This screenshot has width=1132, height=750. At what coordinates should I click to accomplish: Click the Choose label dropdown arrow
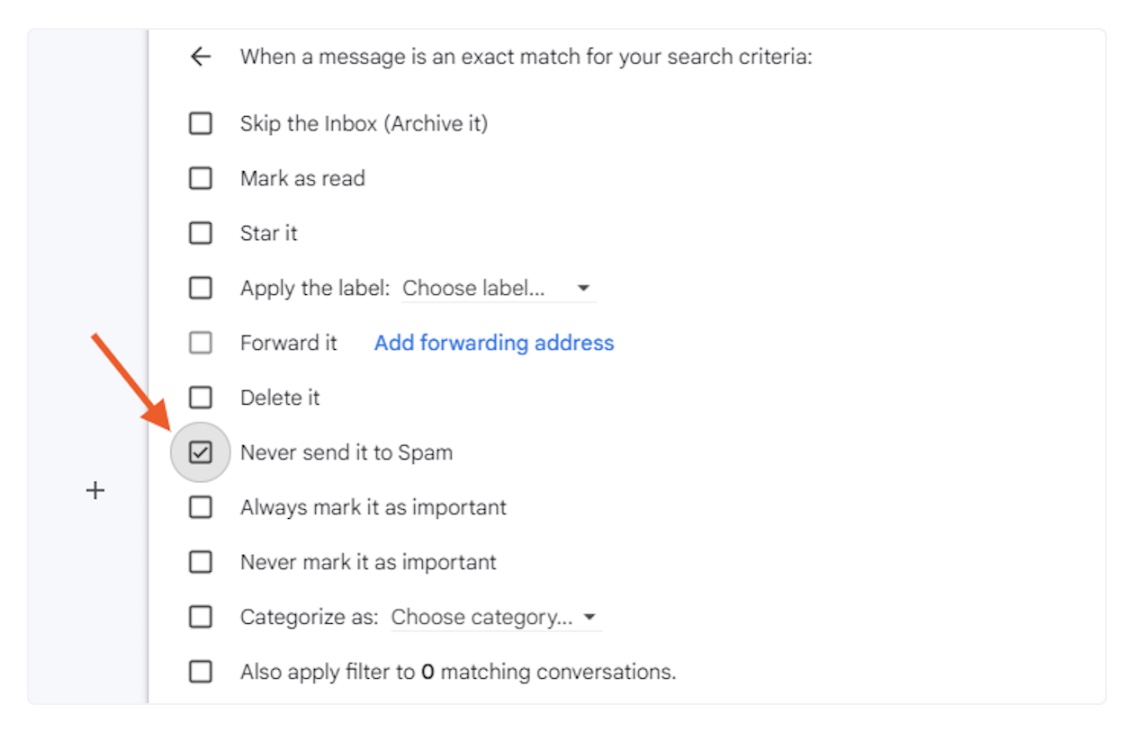coord(583,288)
